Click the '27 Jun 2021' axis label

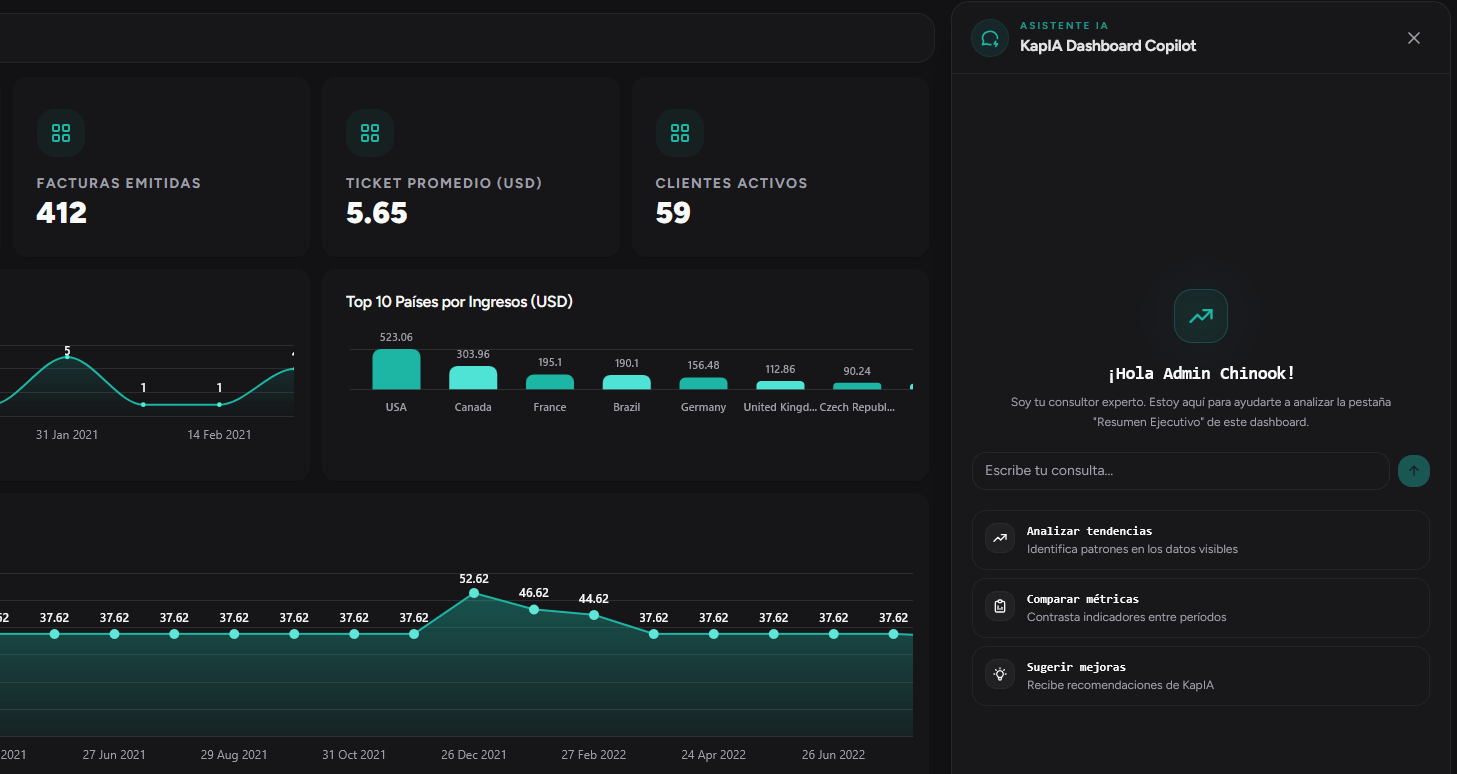tap(114, 755)
